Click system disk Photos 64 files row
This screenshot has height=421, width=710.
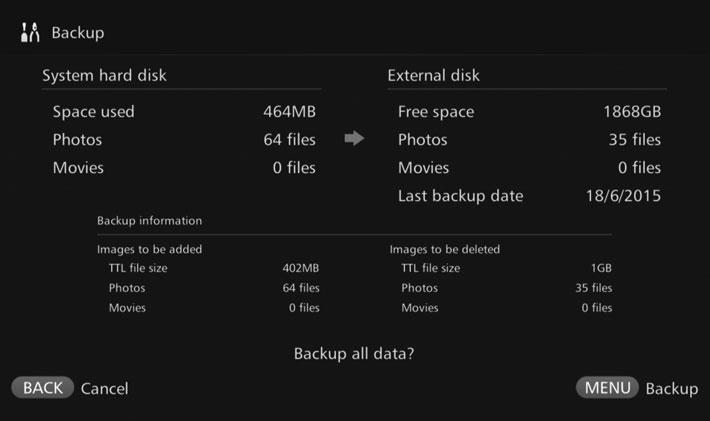[184, 140]
